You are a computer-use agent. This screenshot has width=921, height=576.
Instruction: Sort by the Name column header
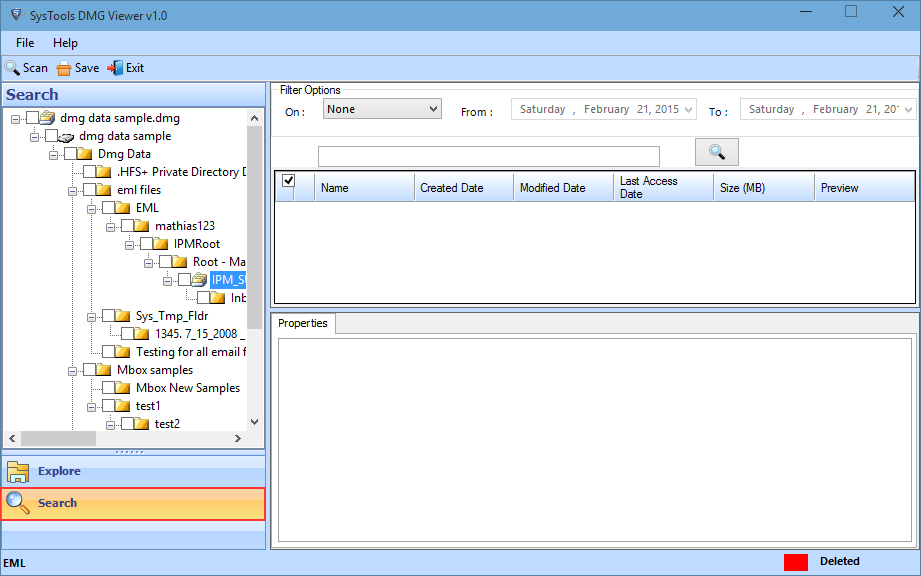coord(364,188)
